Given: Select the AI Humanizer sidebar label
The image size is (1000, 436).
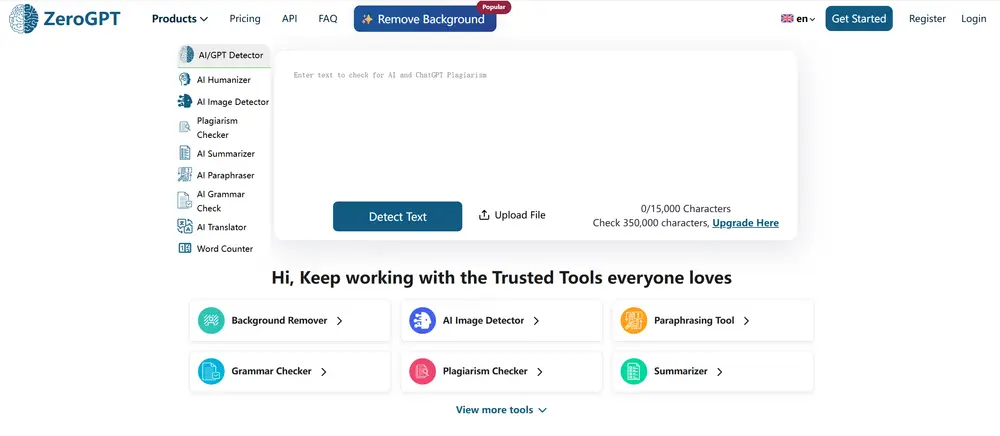Looking at the screenshot, I should tap(224, 80).
